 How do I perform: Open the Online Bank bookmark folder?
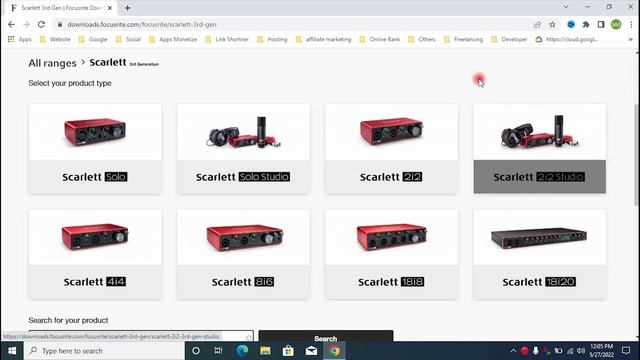[380, 39]
